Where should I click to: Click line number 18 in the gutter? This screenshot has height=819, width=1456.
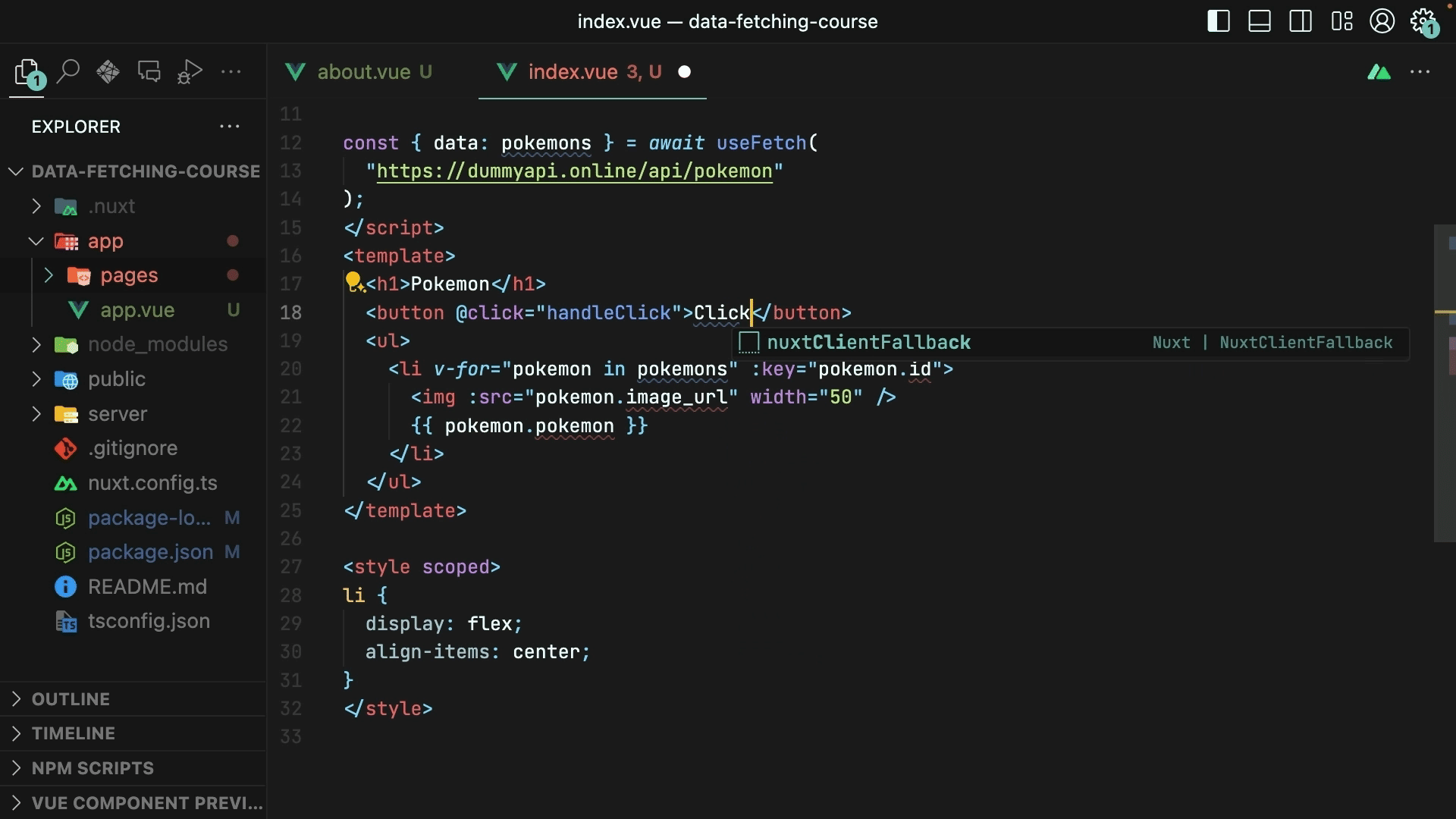tap(290, 312)
